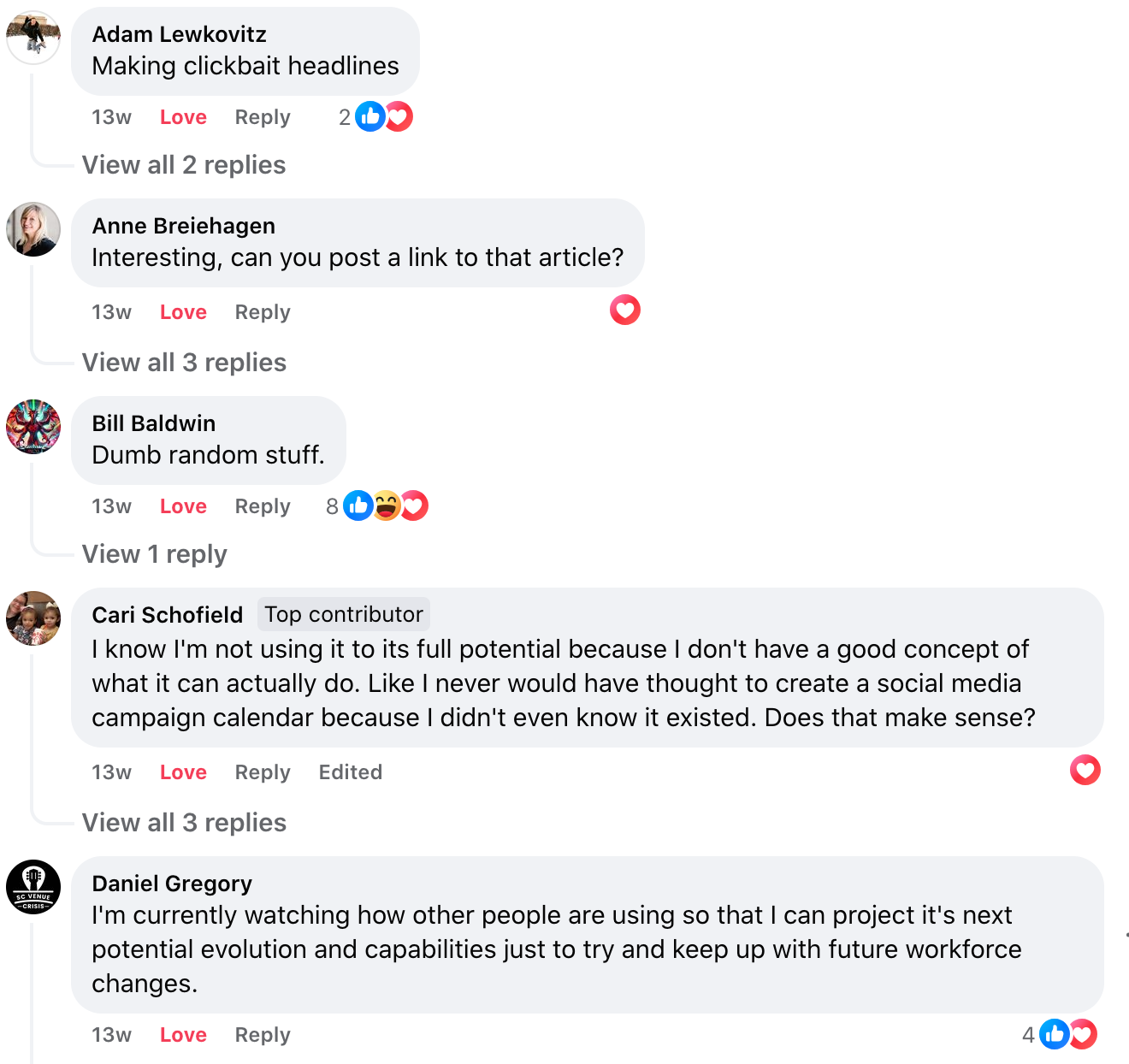1129x1064 pixels.
Task: Reply to Cari Schofield's comment
Action: [263, 772]
